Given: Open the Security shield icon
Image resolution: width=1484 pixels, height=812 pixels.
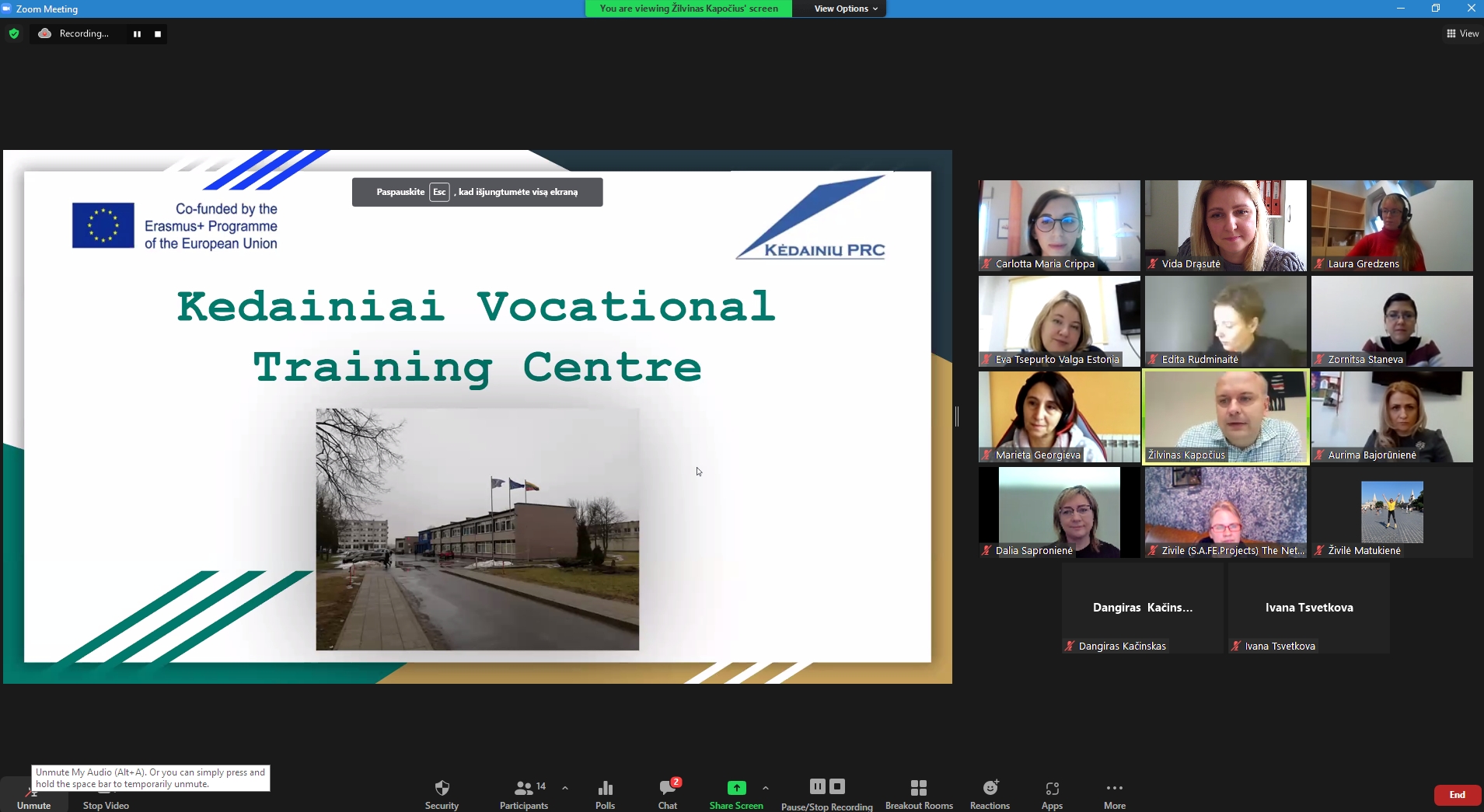Looking at the screenshot, I should [x=442, y=788].
